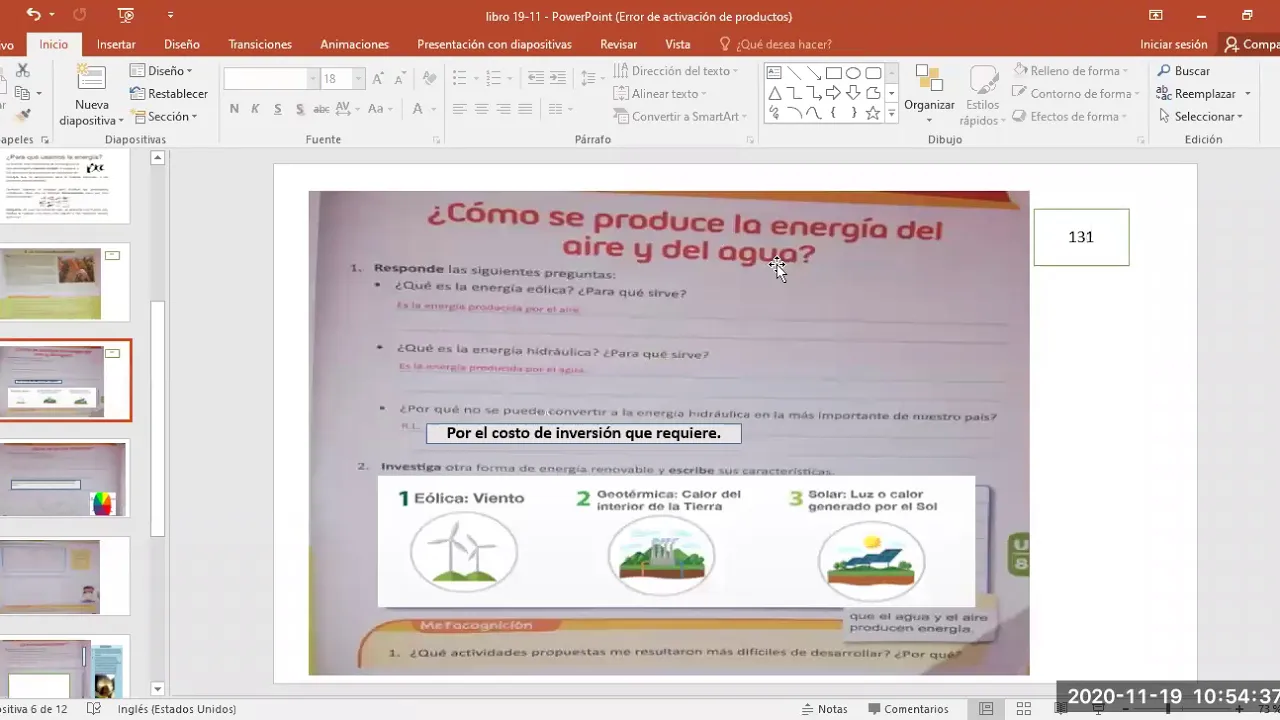Pick the text box shape in the shapes gallery
Viewport: 1280px width, 720px height.
click(774, 73)
